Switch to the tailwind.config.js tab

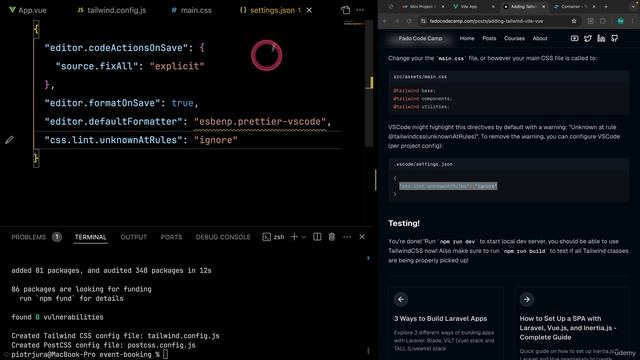click(111, 10)
